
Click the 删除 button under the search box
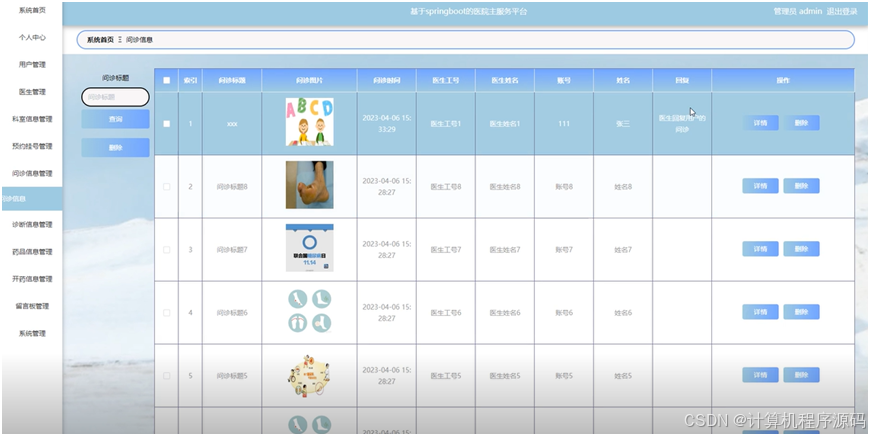coord(115,148)
